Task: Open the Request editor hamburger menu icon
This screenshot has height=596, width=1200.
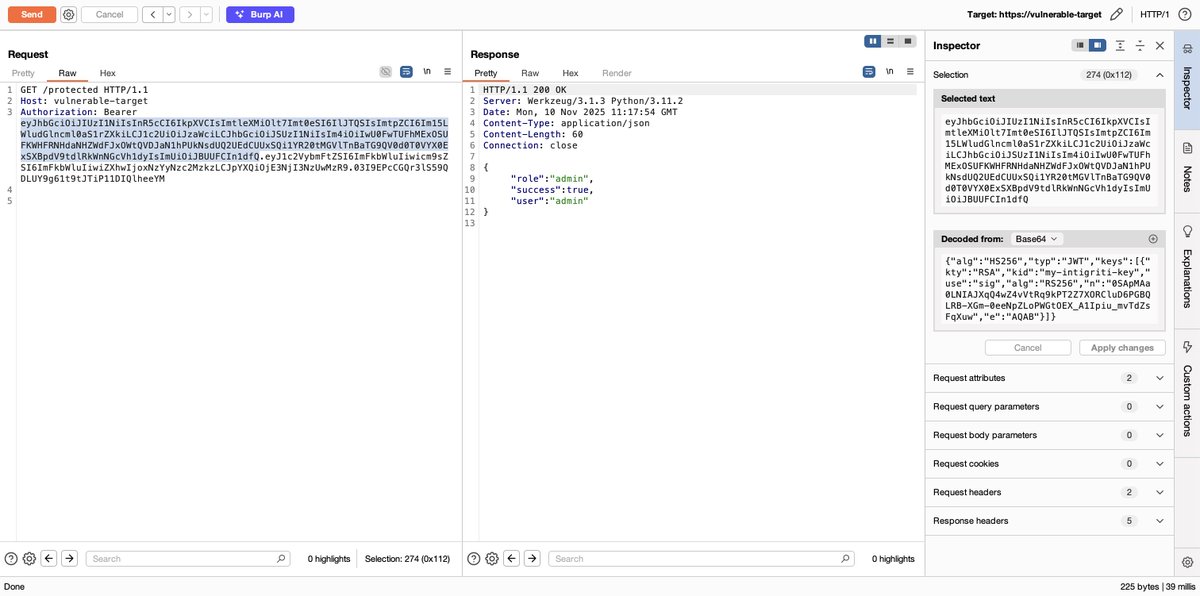Action: [447, 72]
